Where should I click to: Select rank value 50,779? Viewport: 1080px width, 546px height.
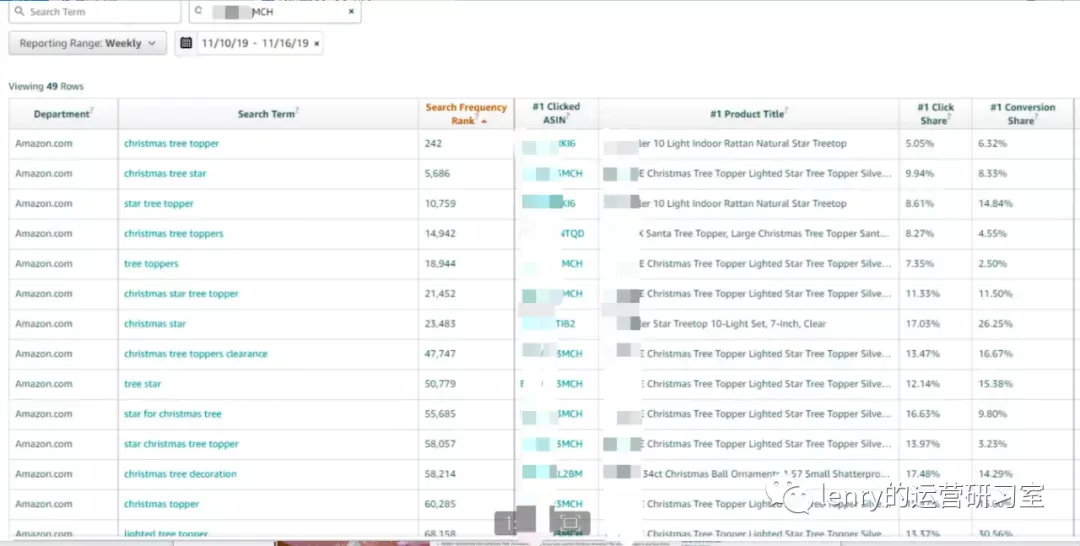[440, 384]
